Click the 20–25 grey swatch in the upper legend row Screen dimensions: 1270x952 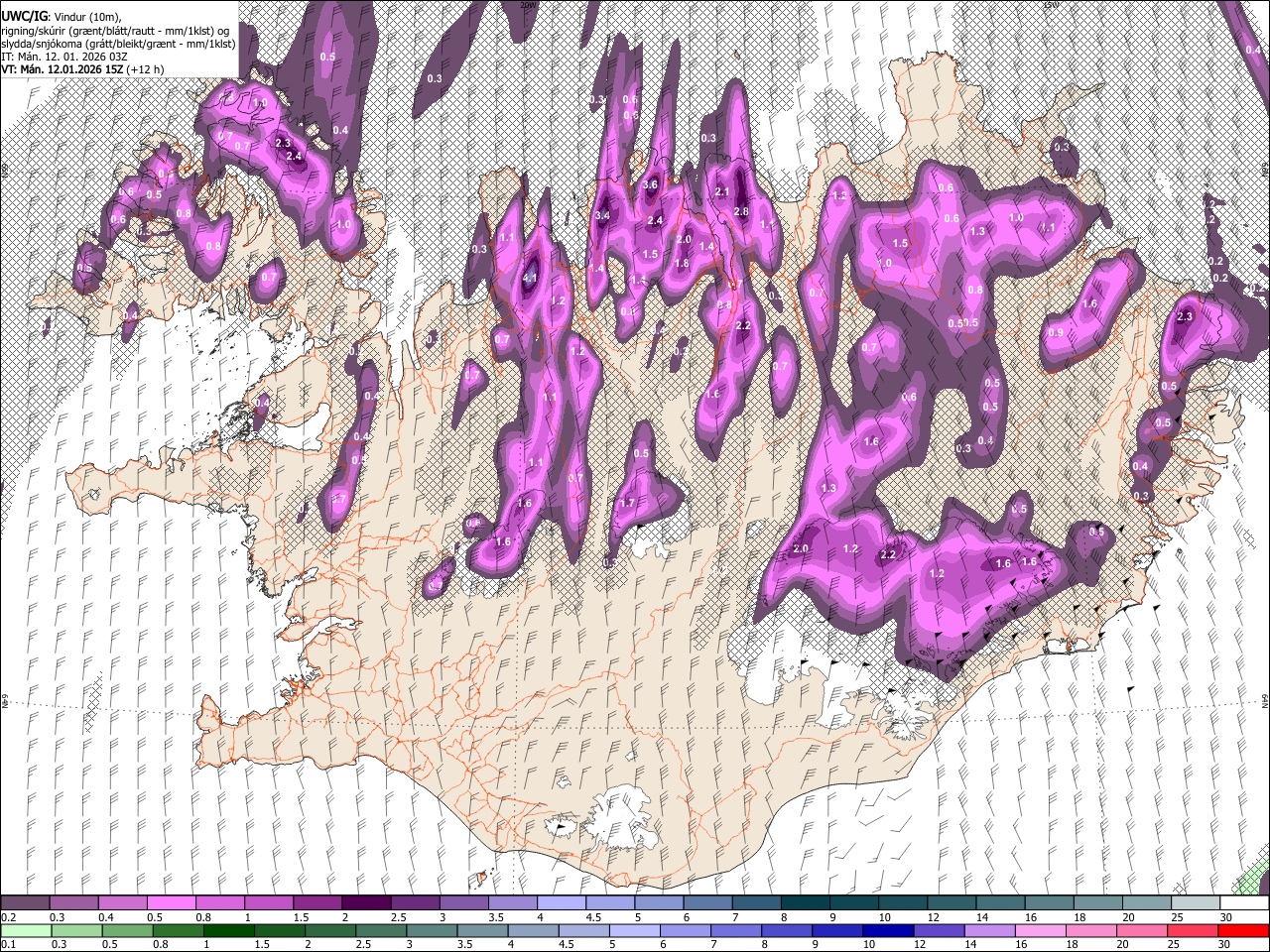pyautogui.click(x=1146, y=903)
